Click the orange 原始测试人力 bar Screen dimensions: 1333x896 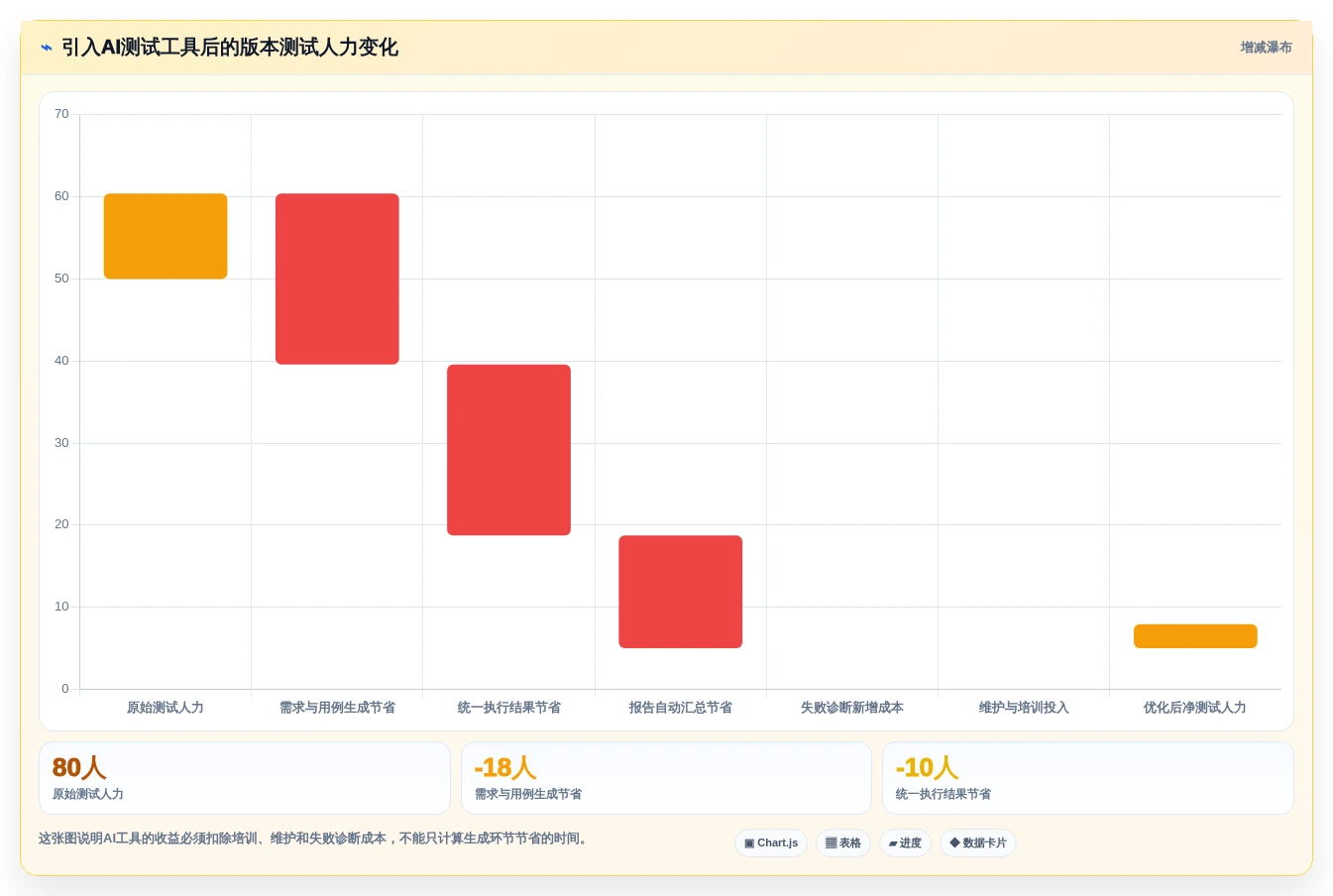coord(166,236)
